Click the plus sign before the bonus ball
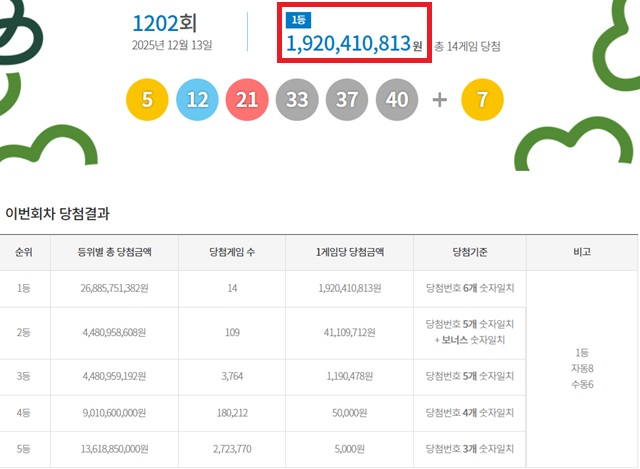640x469 pixels. [440, 100]
